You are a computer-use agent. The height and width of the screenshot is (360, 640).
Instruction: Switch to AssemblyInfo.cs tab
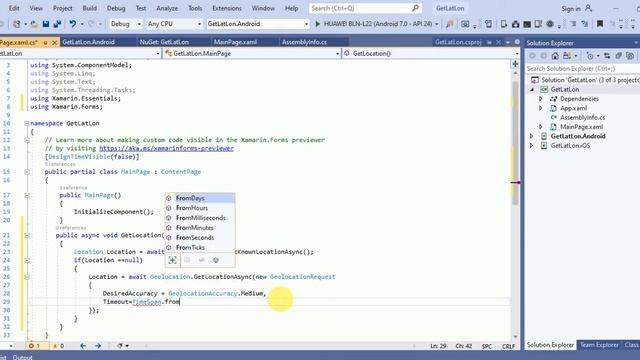coord(304,42)
